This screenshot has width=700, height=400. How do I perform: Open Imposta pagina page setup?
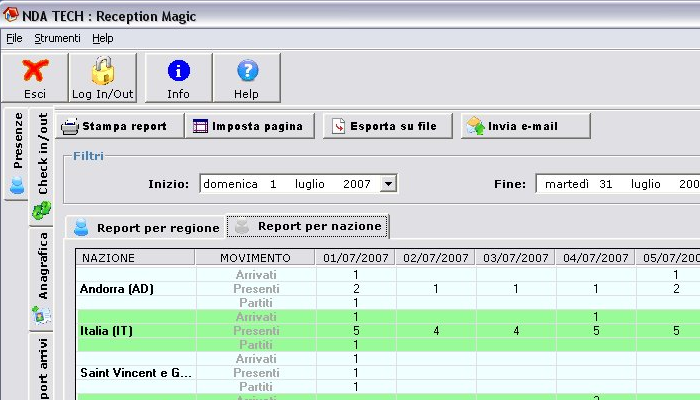point(250,127)
